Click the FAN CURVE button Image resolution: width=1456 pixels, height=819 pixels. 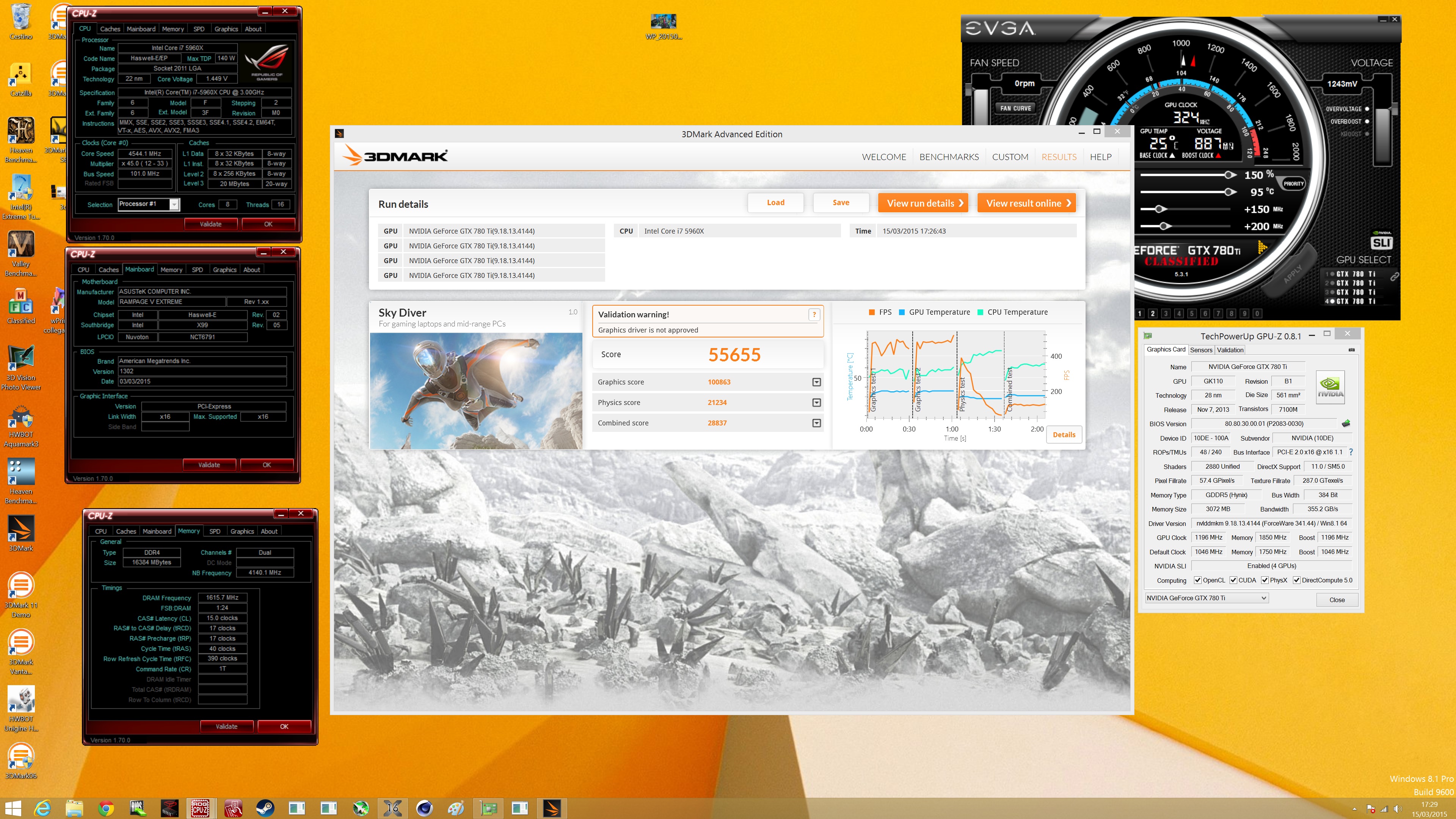1015,108
